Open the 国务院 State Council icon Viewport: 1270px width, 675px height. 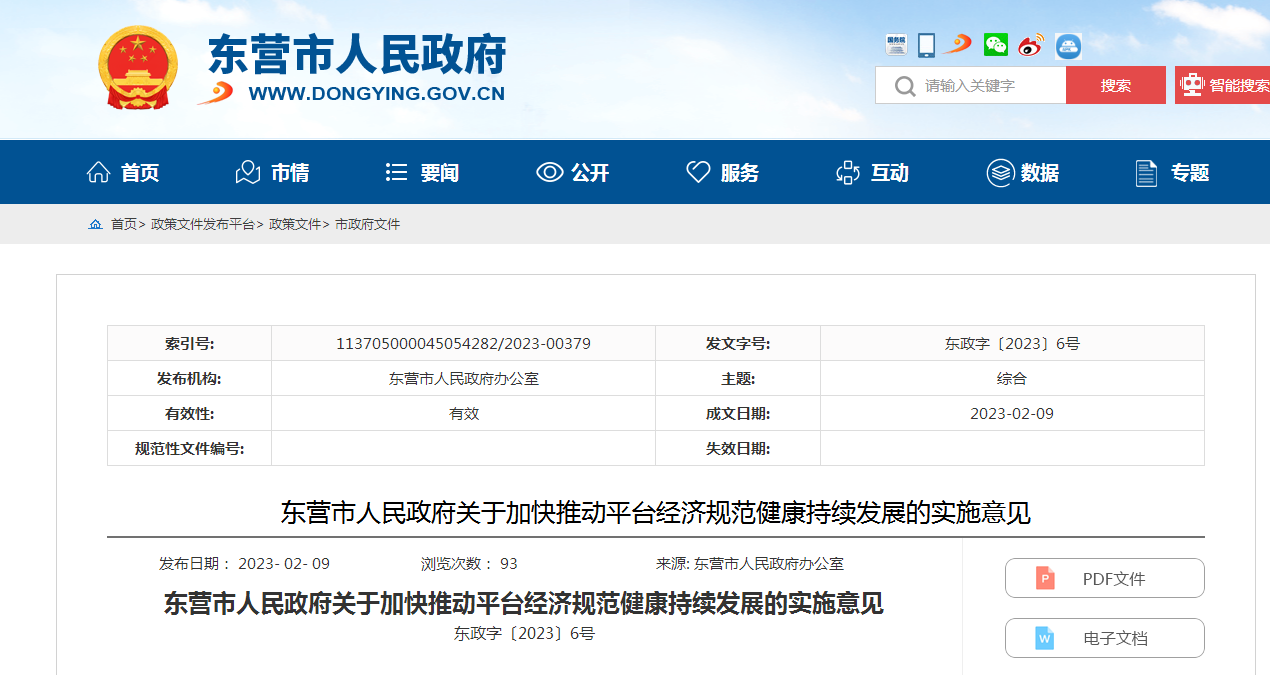pos(896,45)
